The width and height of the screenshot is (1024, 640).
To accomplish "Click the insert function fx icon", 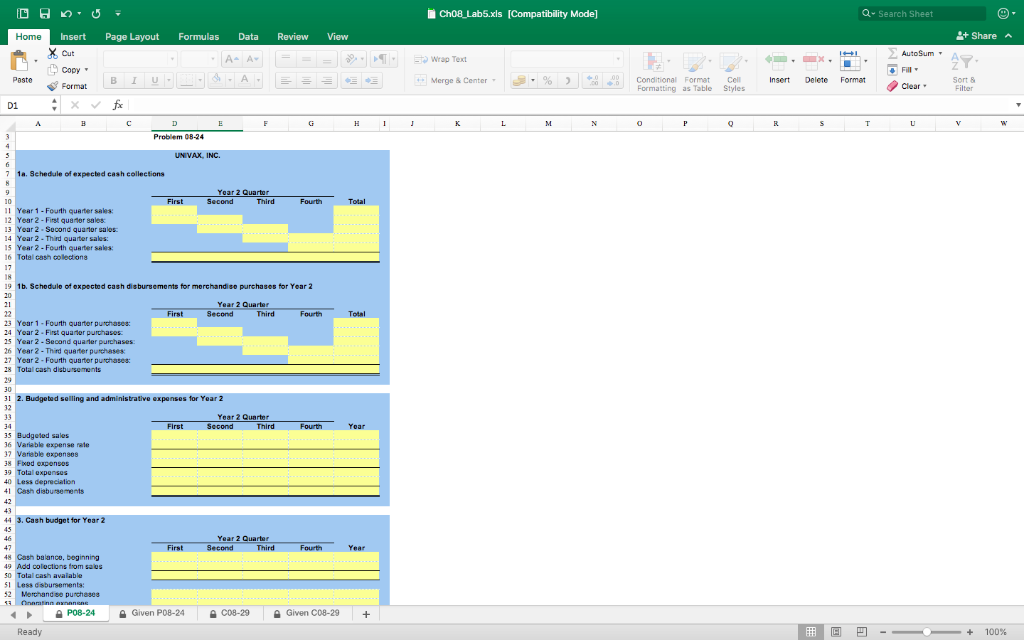I will 118,105.
